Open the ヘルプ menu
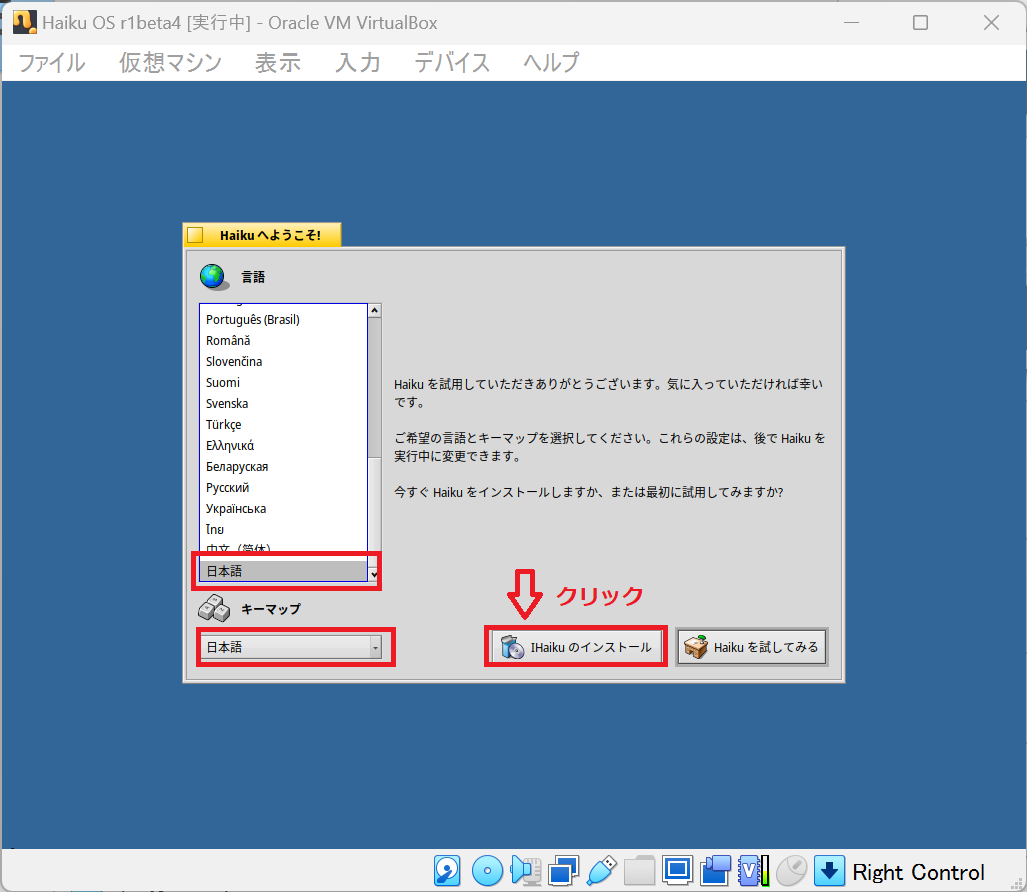The image size is (1027, 892). (551, 63)
